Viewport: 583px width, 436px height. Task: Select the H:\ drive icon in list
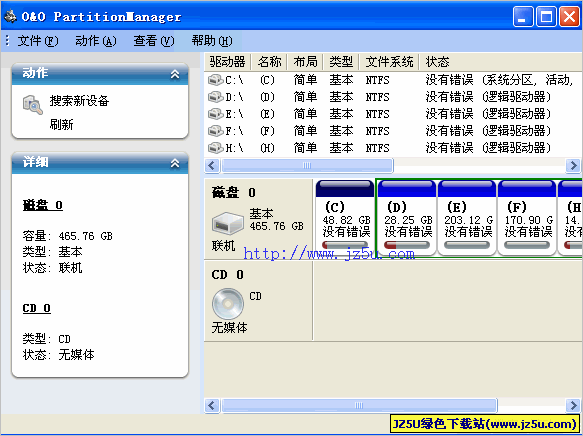coord(216,148)
